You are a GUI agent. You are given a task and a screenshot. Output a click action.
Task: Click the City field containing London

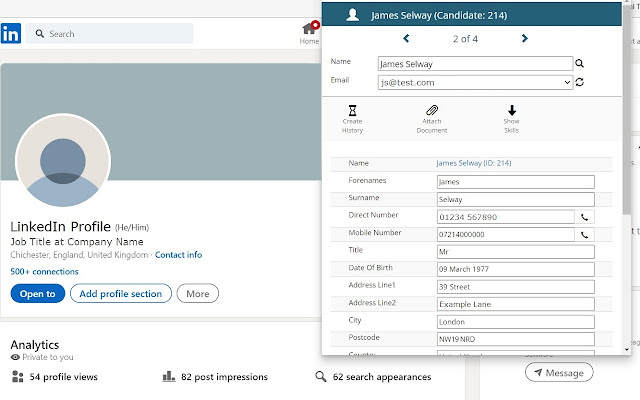coord(516,322)
